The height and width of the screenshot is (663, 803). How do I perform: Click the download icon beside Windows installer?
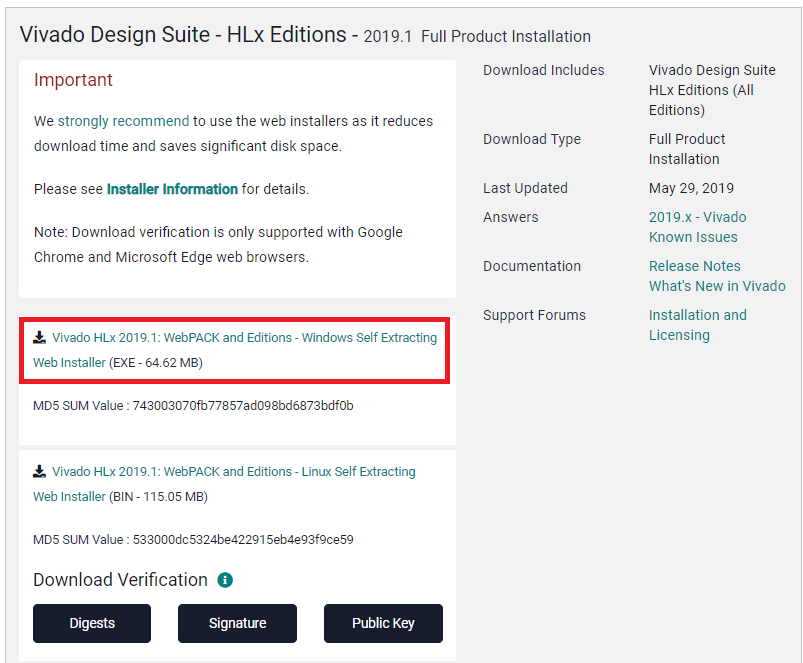point(40,338)
